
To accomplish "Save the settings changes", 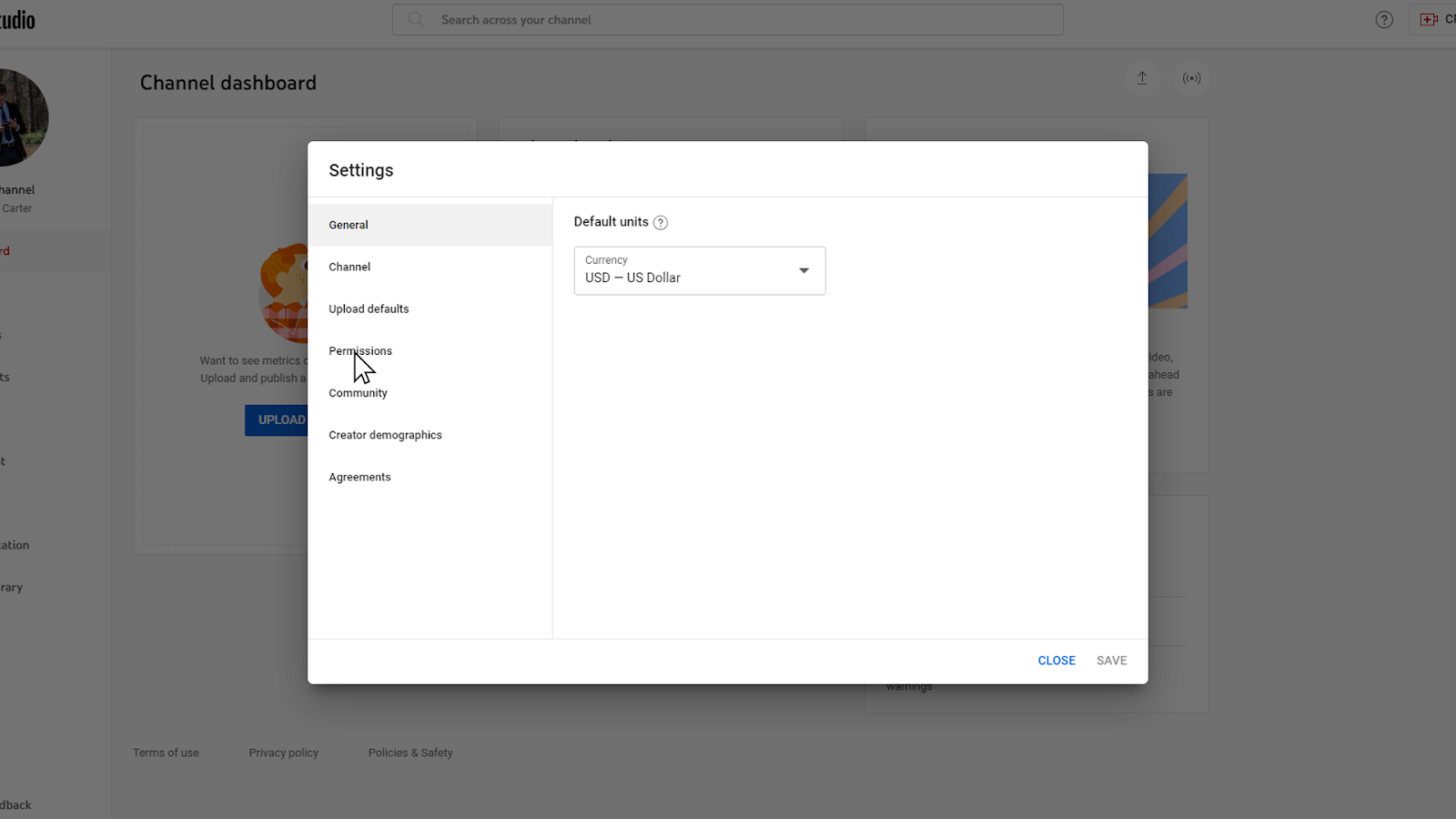I will pos(1111,660).
